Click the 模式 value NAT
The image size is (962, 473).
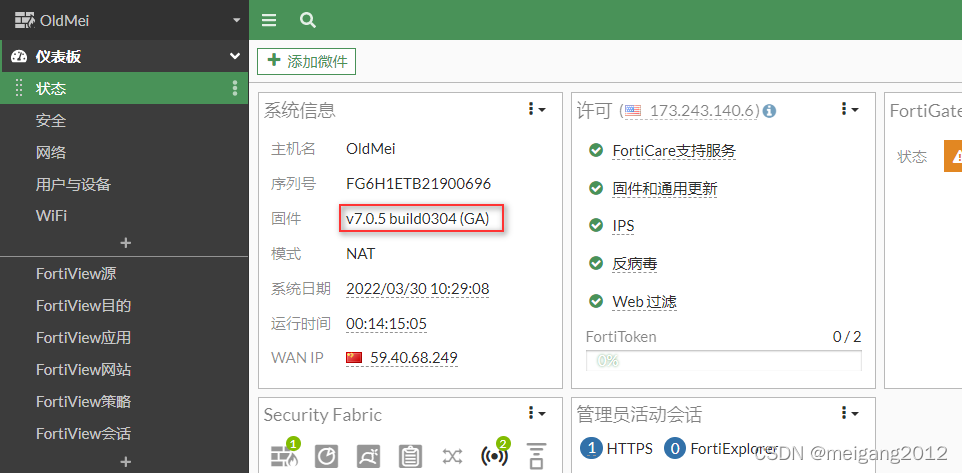click(x=360, y=253)
